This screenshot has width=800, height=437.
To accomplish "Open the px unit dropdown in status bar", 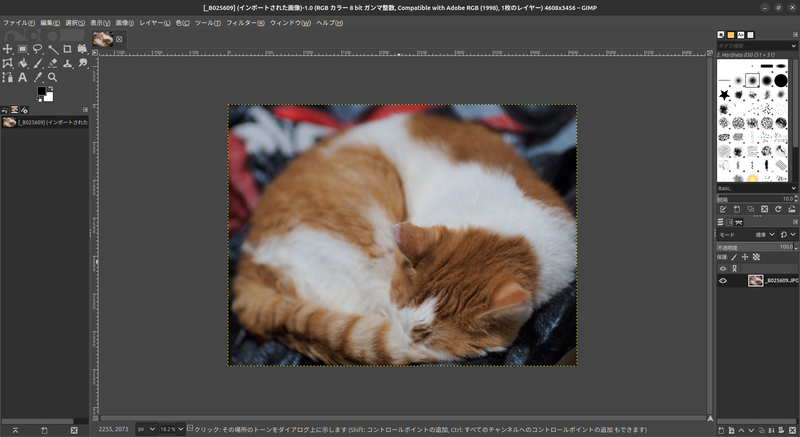I will point(146,429).
